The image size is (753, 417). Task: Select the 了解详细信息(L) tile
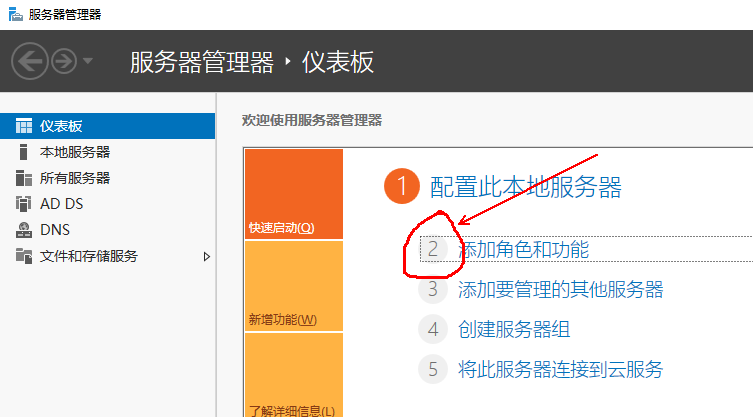tap(294, 375)
